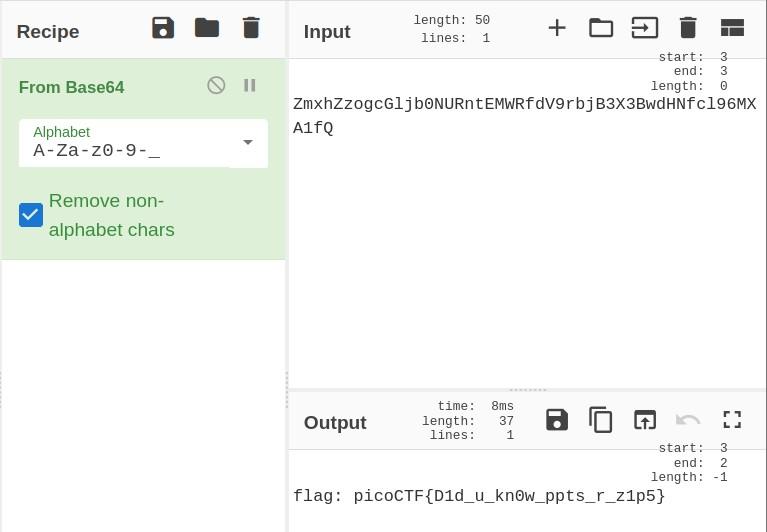The image size is (767, 532).
Task: Open the Alphabet dropdown
Action: (247, 143)
